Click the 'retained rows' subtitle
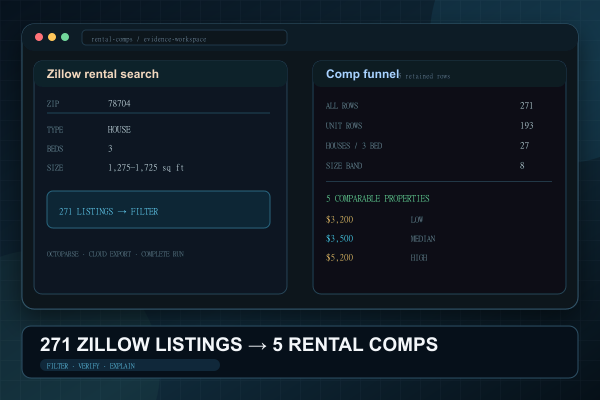 [427, 76]
